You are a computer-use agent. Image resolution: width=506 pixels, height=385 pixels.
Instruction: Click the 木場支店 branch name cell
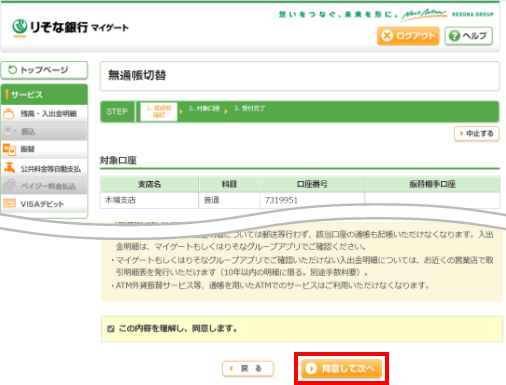[x=149, y=200]
